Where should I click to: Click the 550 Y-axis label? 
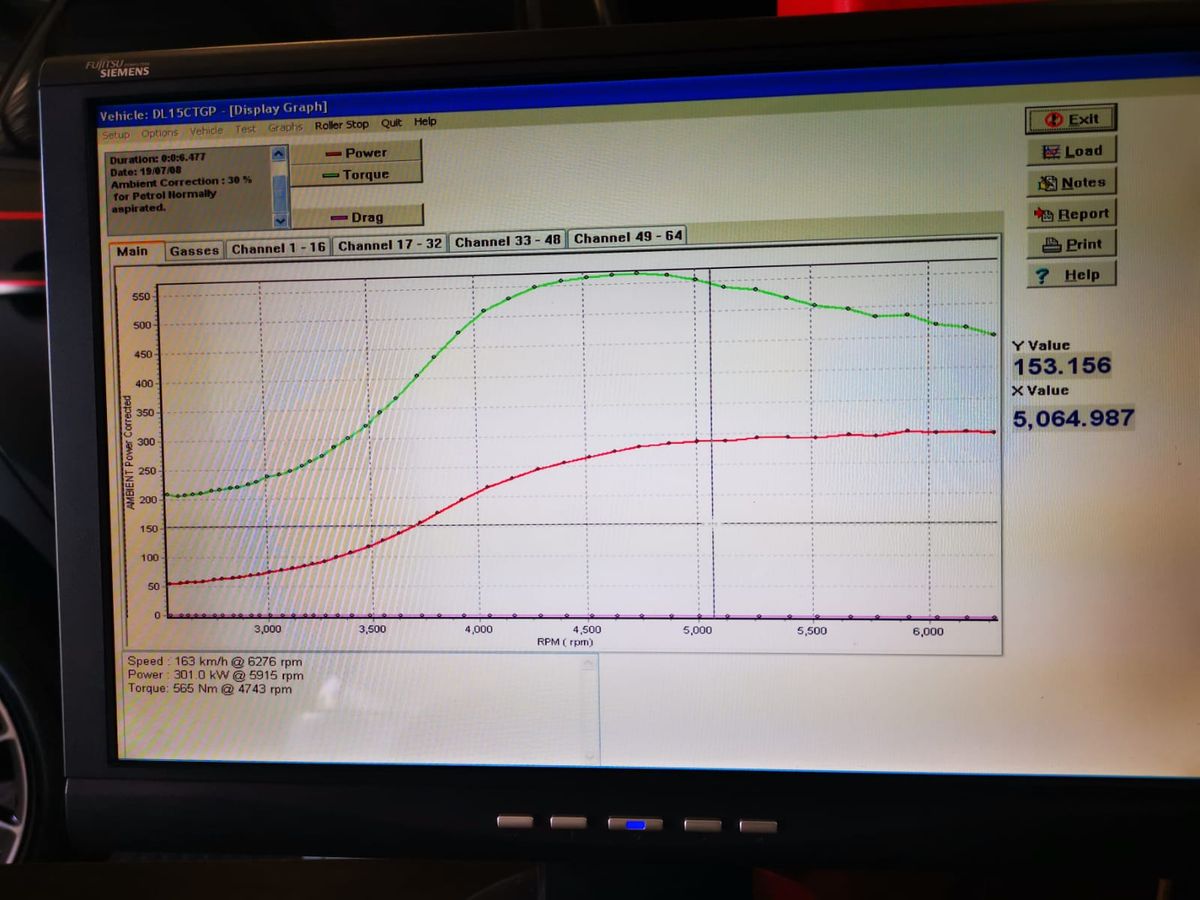pyautogui.click(x=141, y=297)
